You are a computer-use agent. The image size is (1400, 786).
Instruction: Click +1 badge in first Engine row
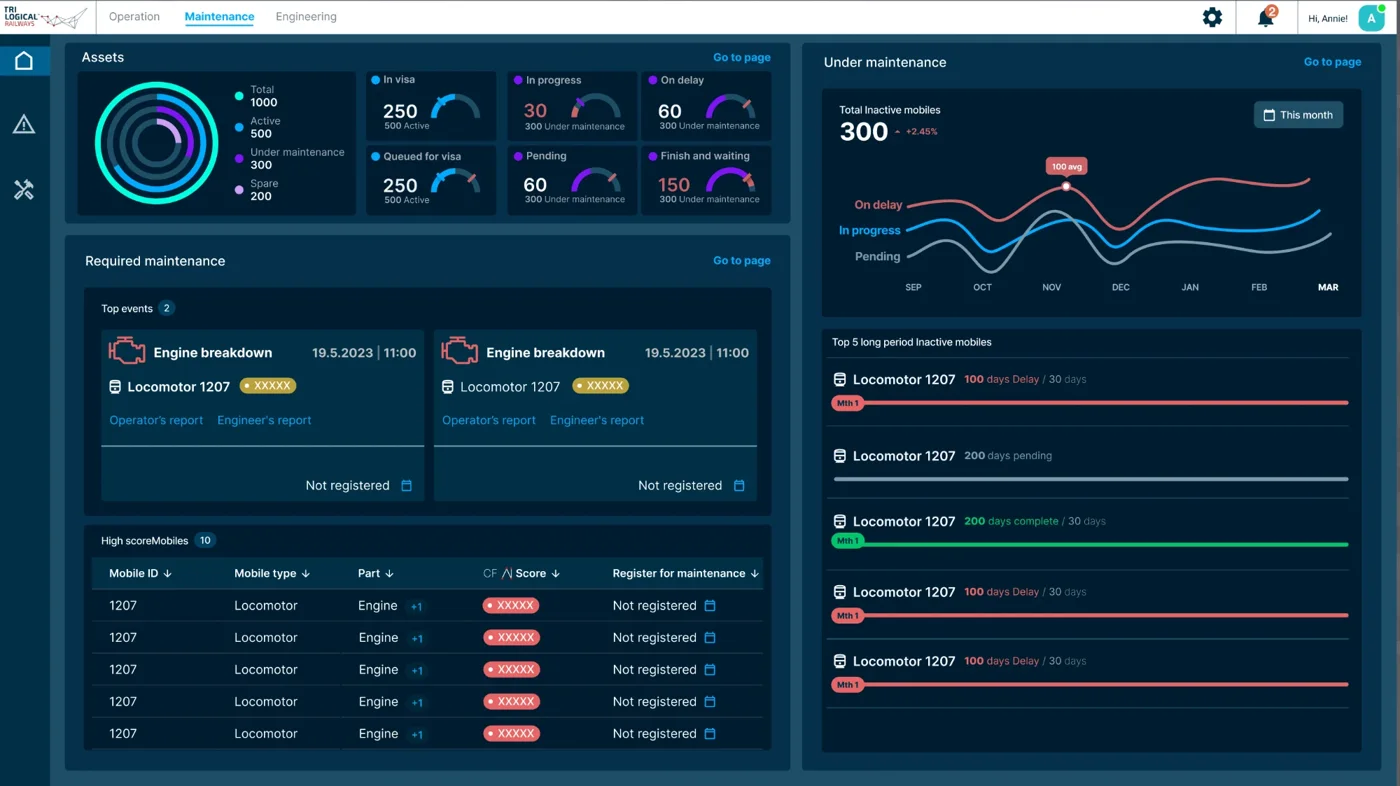[417, 607]
